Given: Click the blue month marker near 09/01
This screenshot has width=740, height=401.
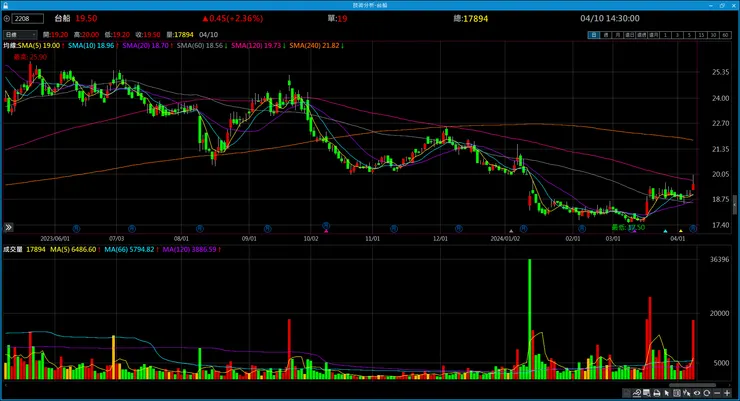Looking at the screenshot, I should click(x=268, y=229).
